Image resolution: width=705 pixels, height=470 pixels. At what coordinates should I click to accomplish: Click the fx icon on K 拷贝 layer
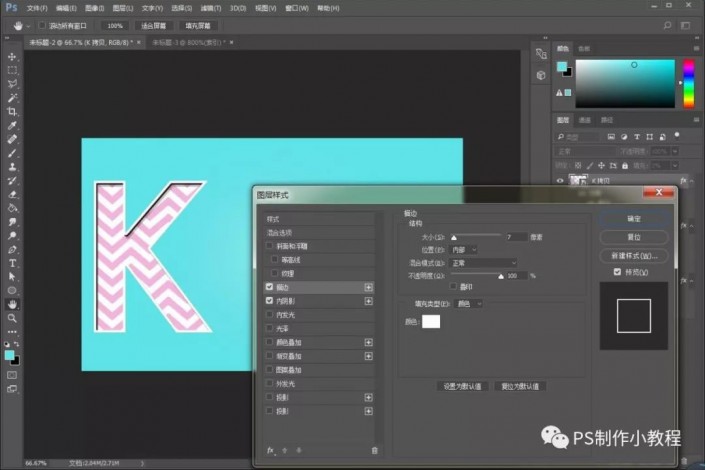point(683,181)
